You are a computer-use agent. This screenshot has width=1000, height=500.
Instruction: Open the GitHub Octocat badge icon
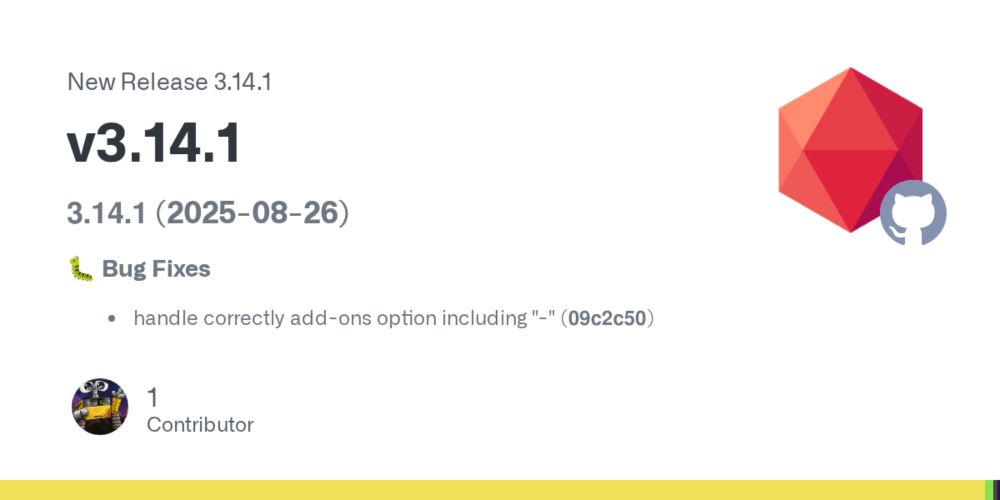point(913,213)
